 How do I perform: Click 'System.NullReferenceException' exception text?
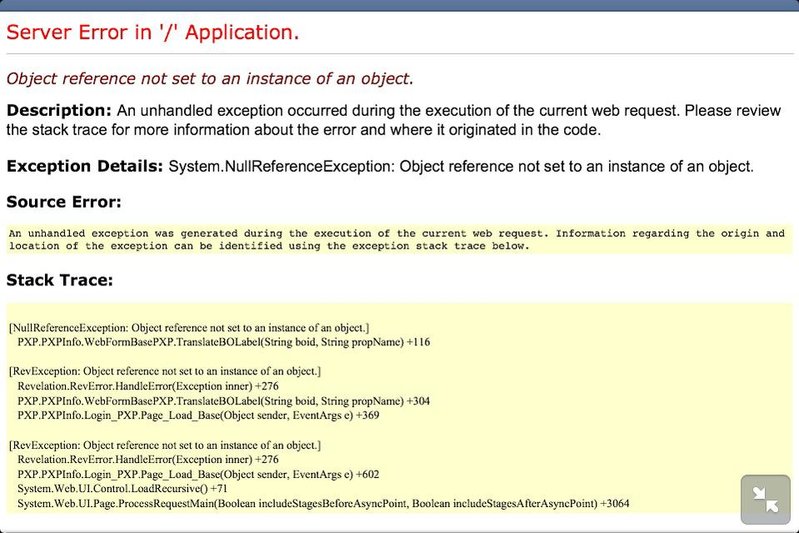(281, 167)
